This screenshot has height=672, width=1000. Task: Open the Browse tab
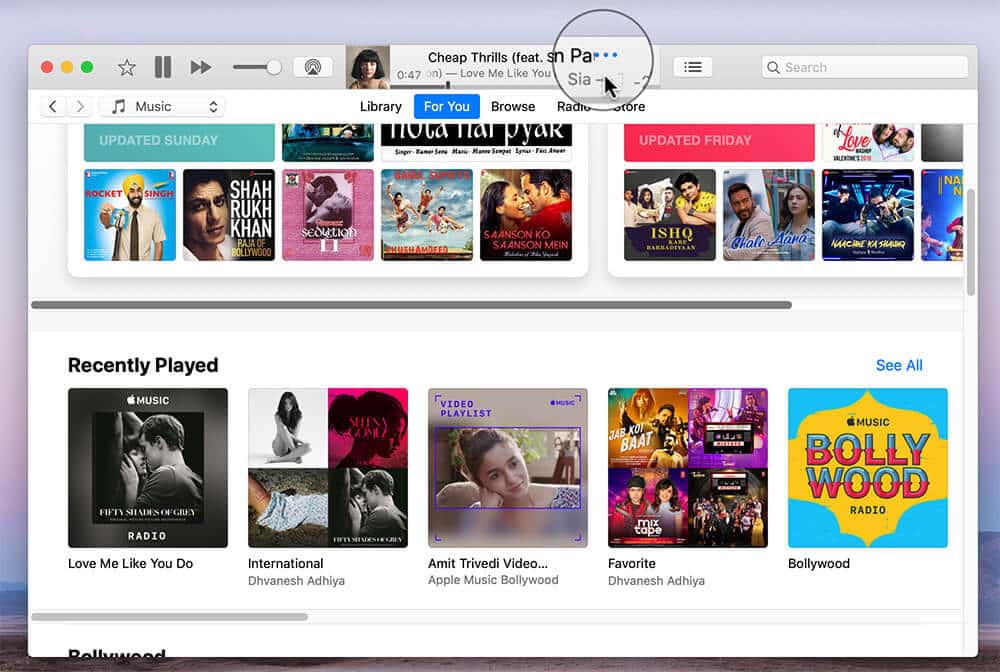point(513,106)
